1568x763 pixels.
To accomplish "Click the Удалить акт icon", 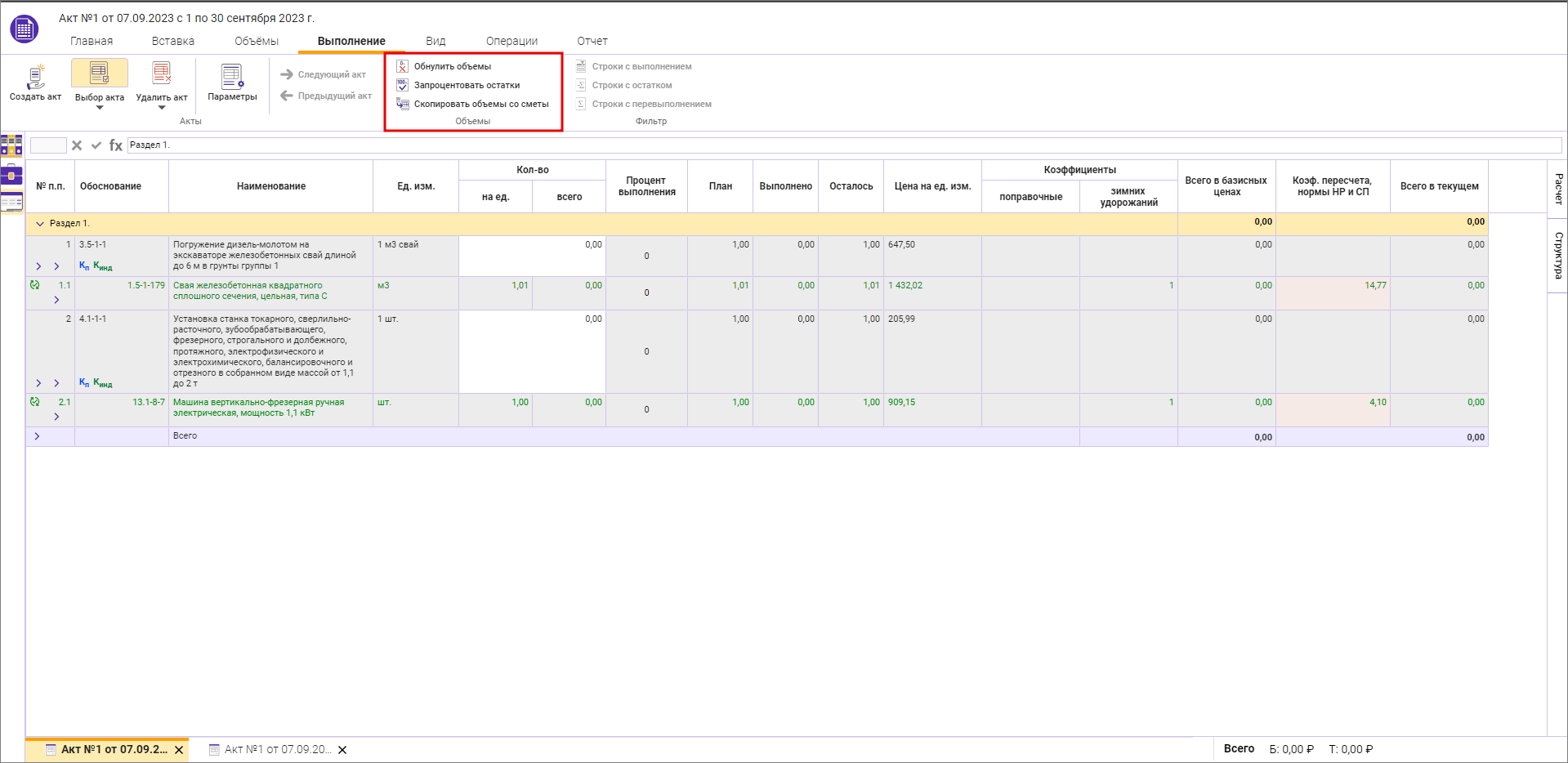I will (x=162, y=74).
